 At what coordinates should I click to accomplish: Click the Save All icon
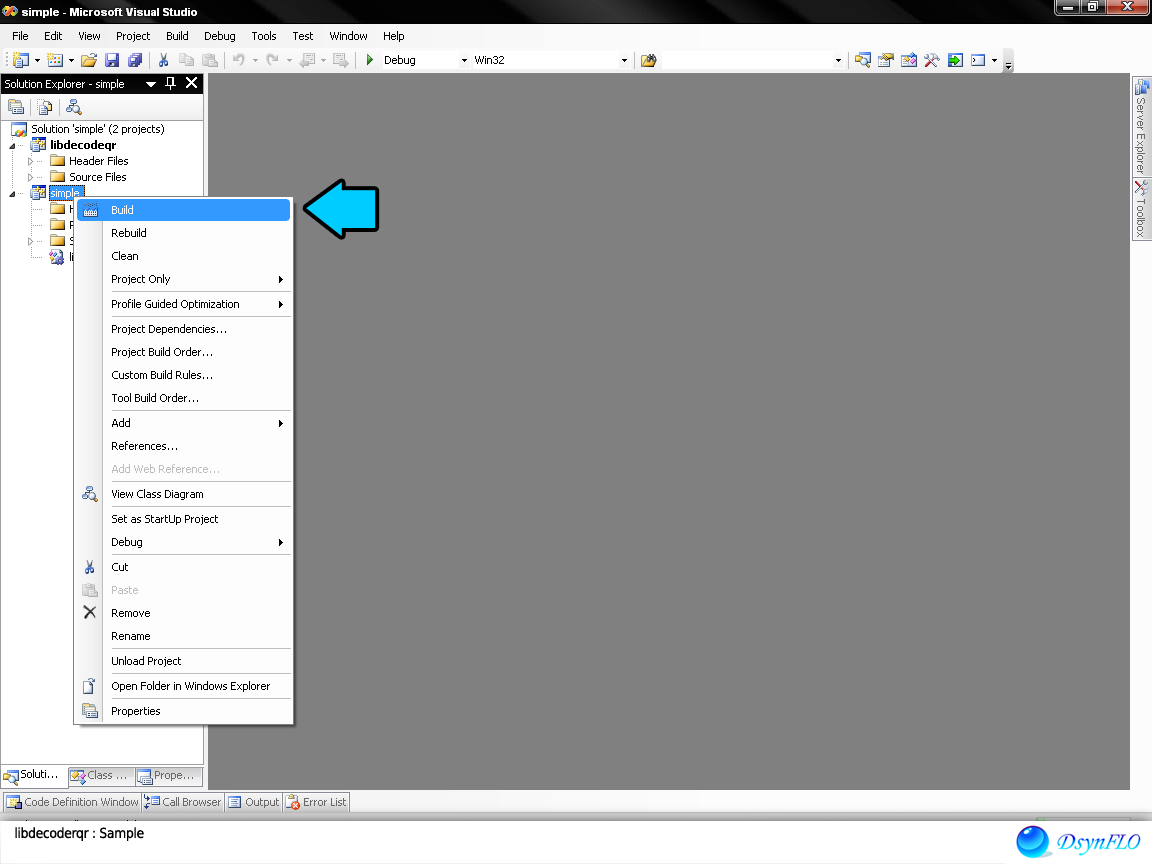(x=135, y=60)
